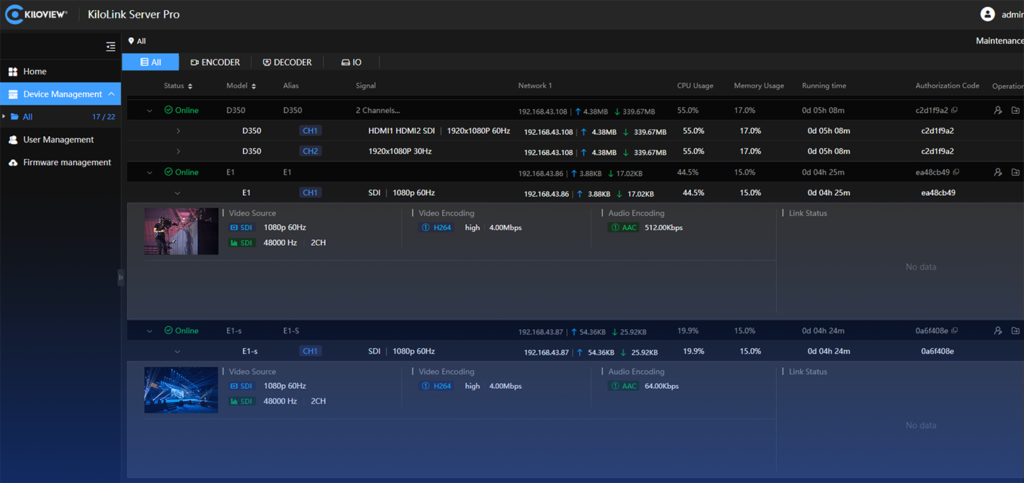This screenshot has width=1024, height=483.
Task: Copy the authorization code ea48cb49
Action: 954,172
